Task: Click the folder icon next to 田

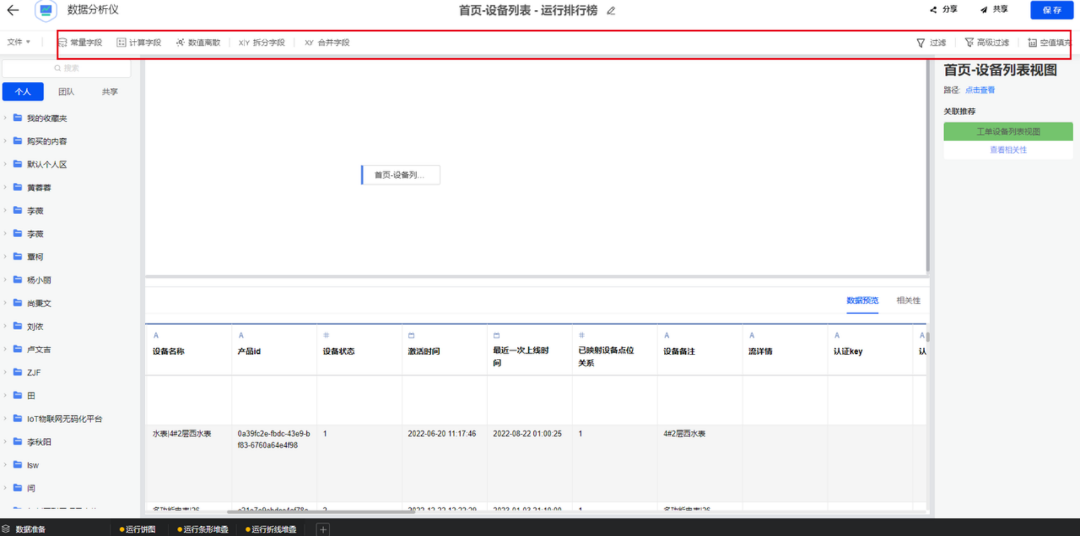Action: click(x=18, y=395)
